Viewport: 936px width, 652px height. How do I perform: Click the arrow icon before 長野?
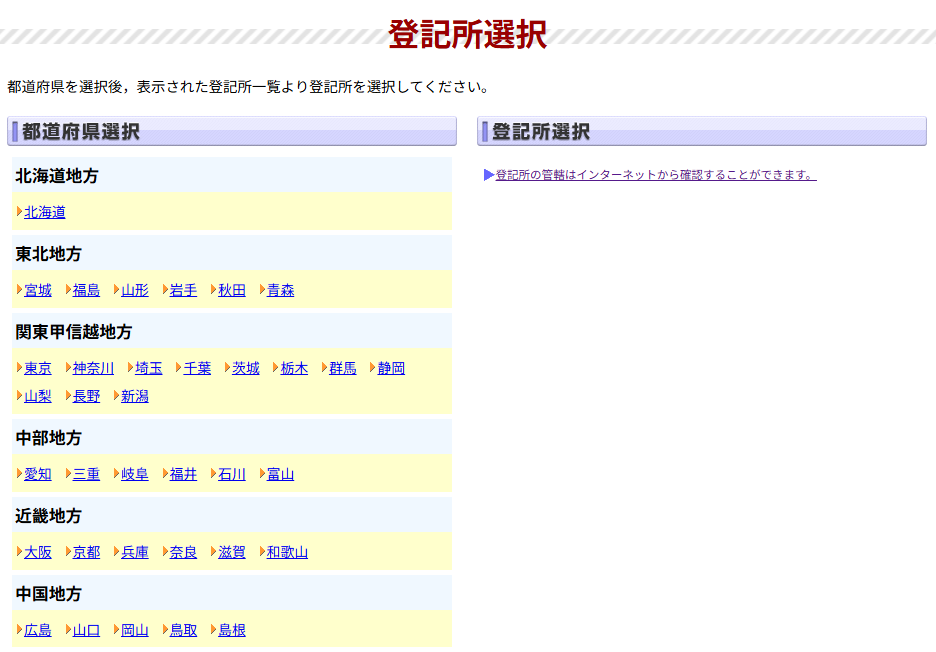[x=68, y=395]
